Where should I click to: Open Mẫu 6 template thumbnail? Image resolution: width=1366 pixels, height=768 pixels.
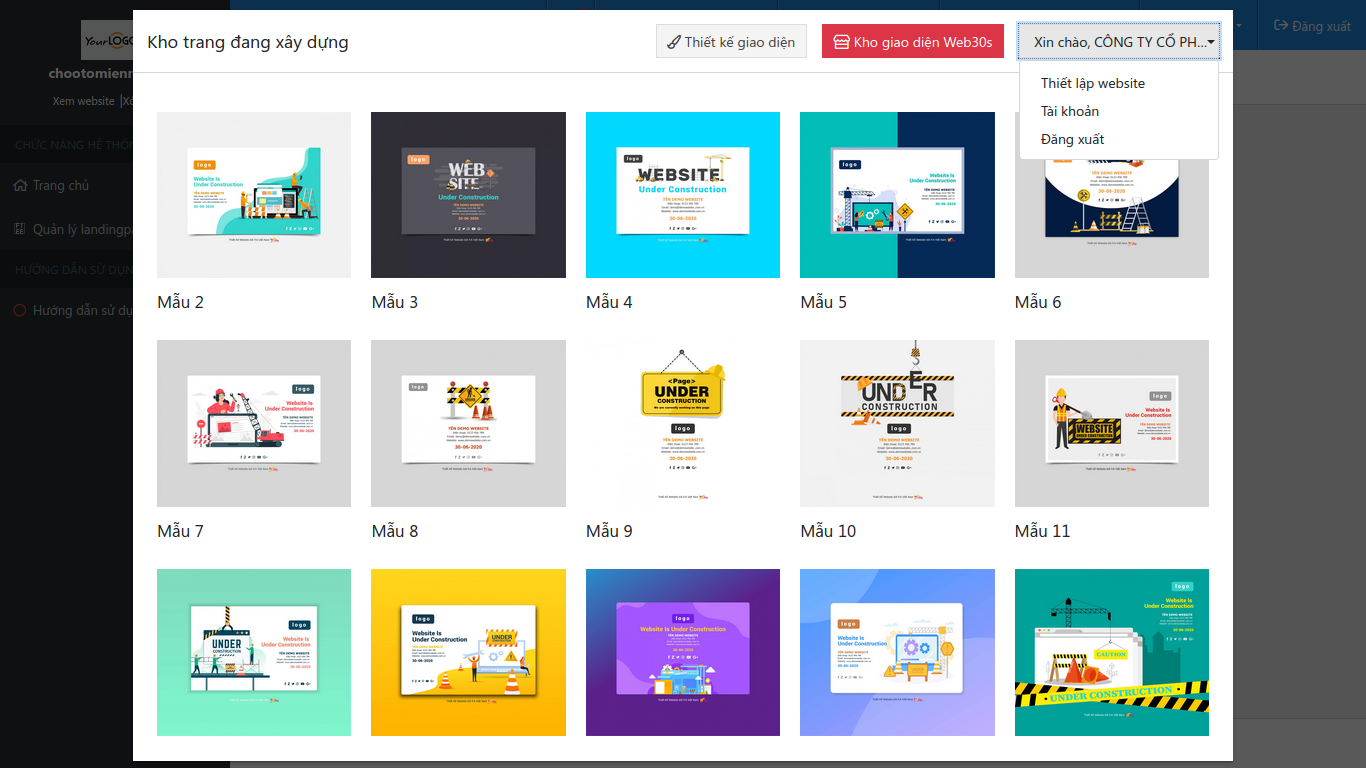point(1112,195)
